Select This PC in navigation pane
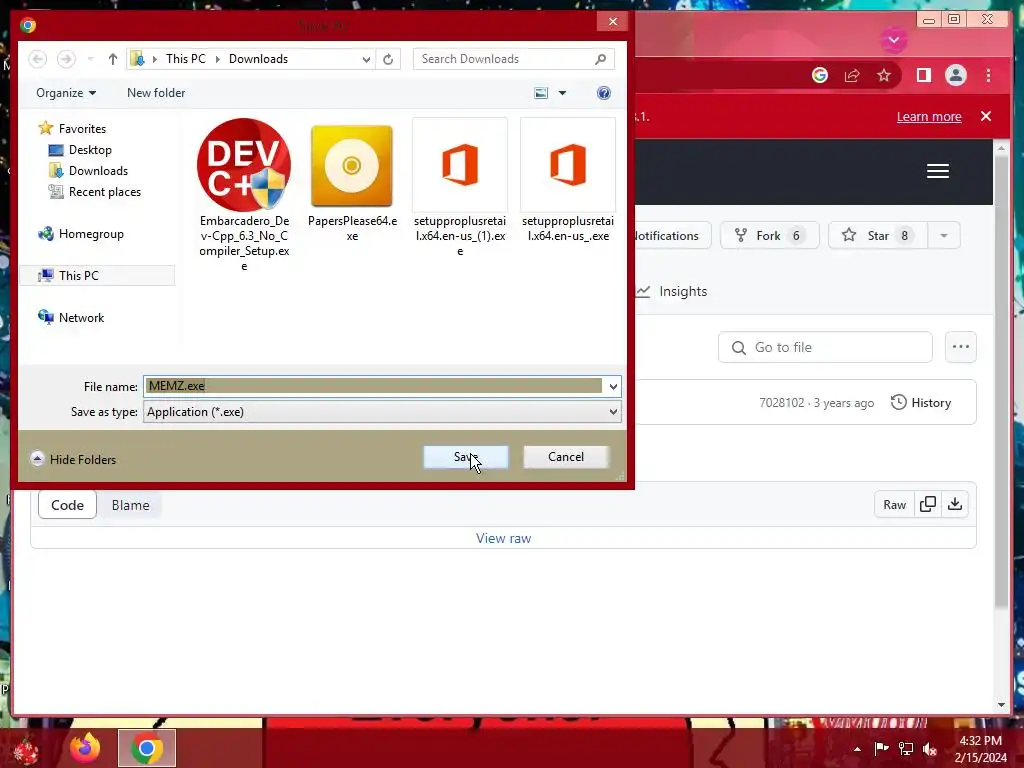The image size is (1024, 768). click(x=97, y=276)
